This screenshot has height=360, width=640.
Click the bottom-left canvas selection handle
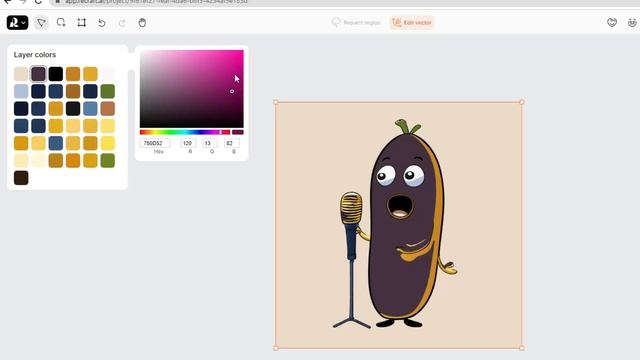(x=276, y=348)
